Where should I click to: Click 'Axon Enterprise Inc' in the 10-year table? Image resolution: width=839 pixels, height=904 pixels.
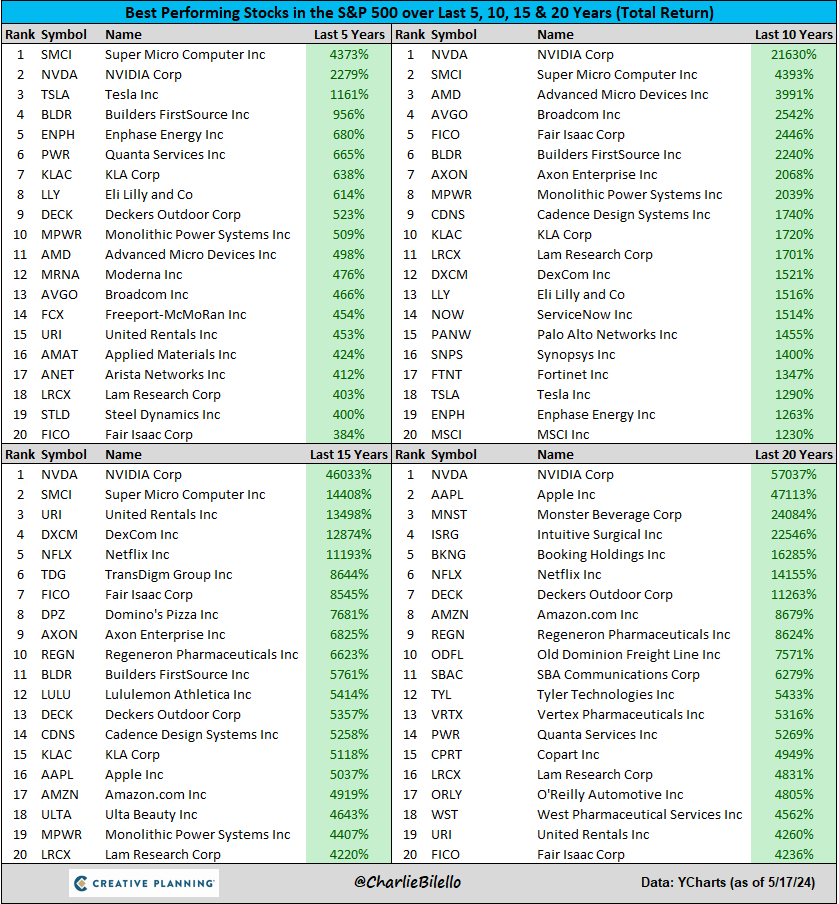(597, 175)
